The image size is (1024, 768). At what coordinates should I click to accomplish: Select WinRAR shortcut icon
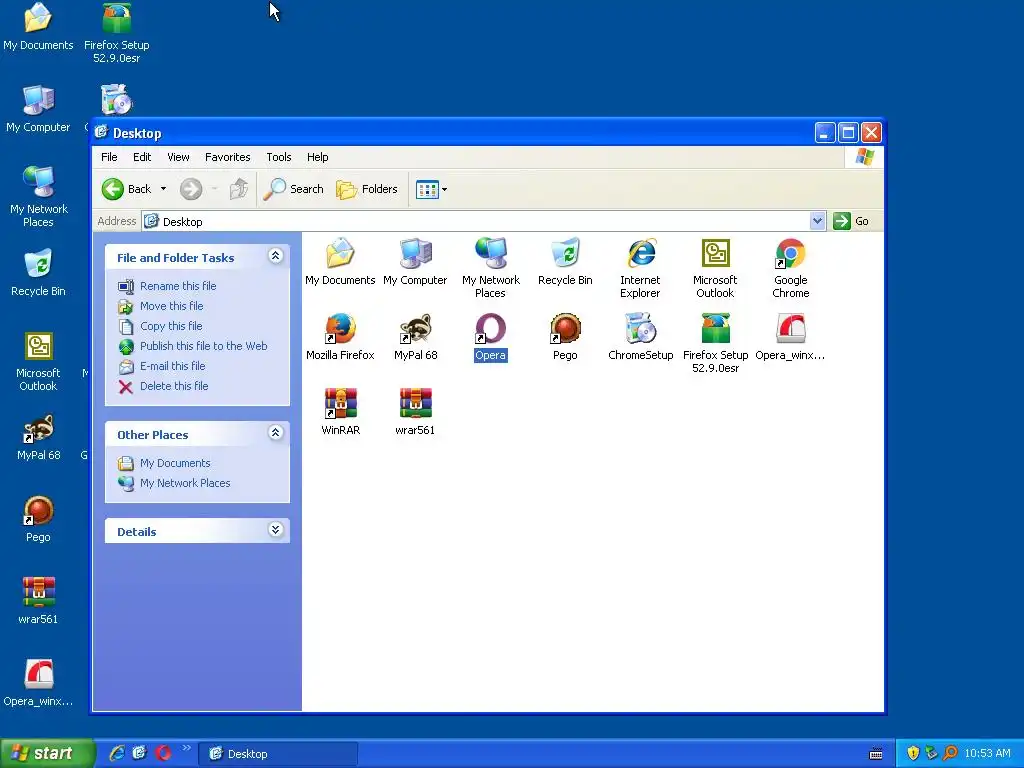340,412
